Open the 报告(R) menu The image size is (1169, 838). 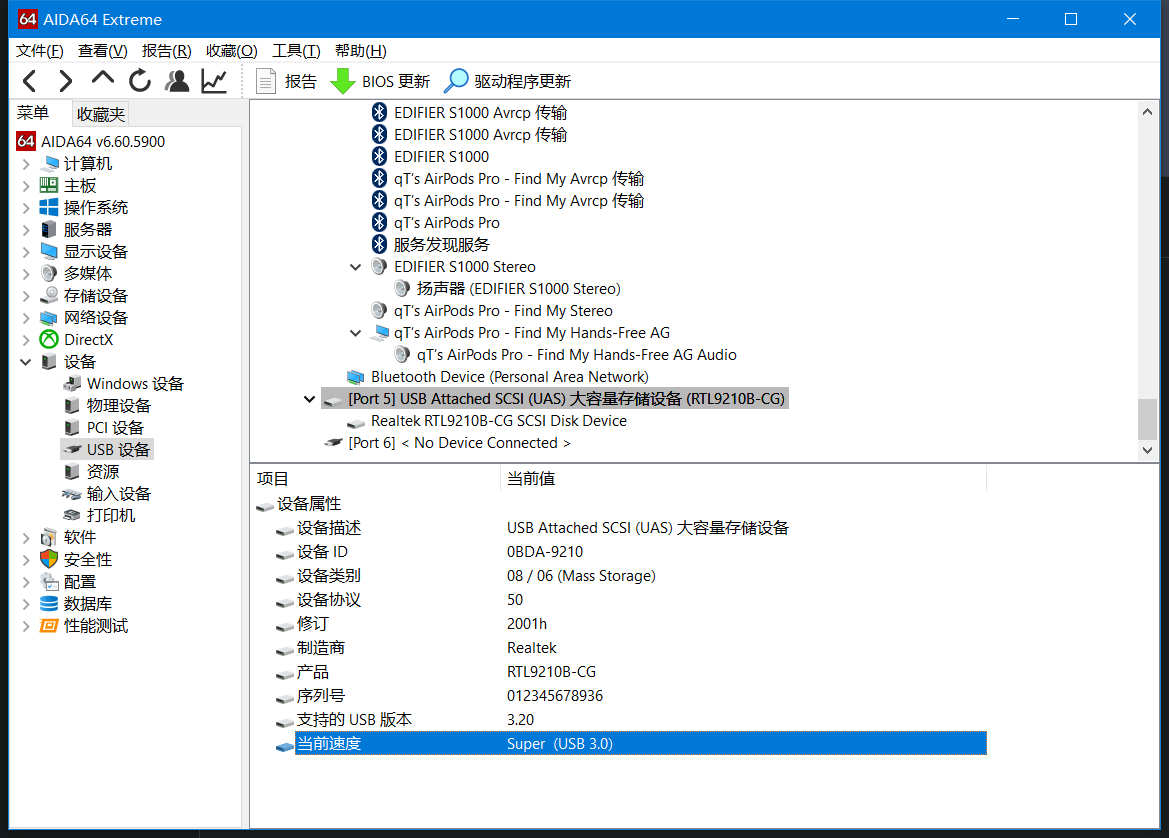point(166,51)
